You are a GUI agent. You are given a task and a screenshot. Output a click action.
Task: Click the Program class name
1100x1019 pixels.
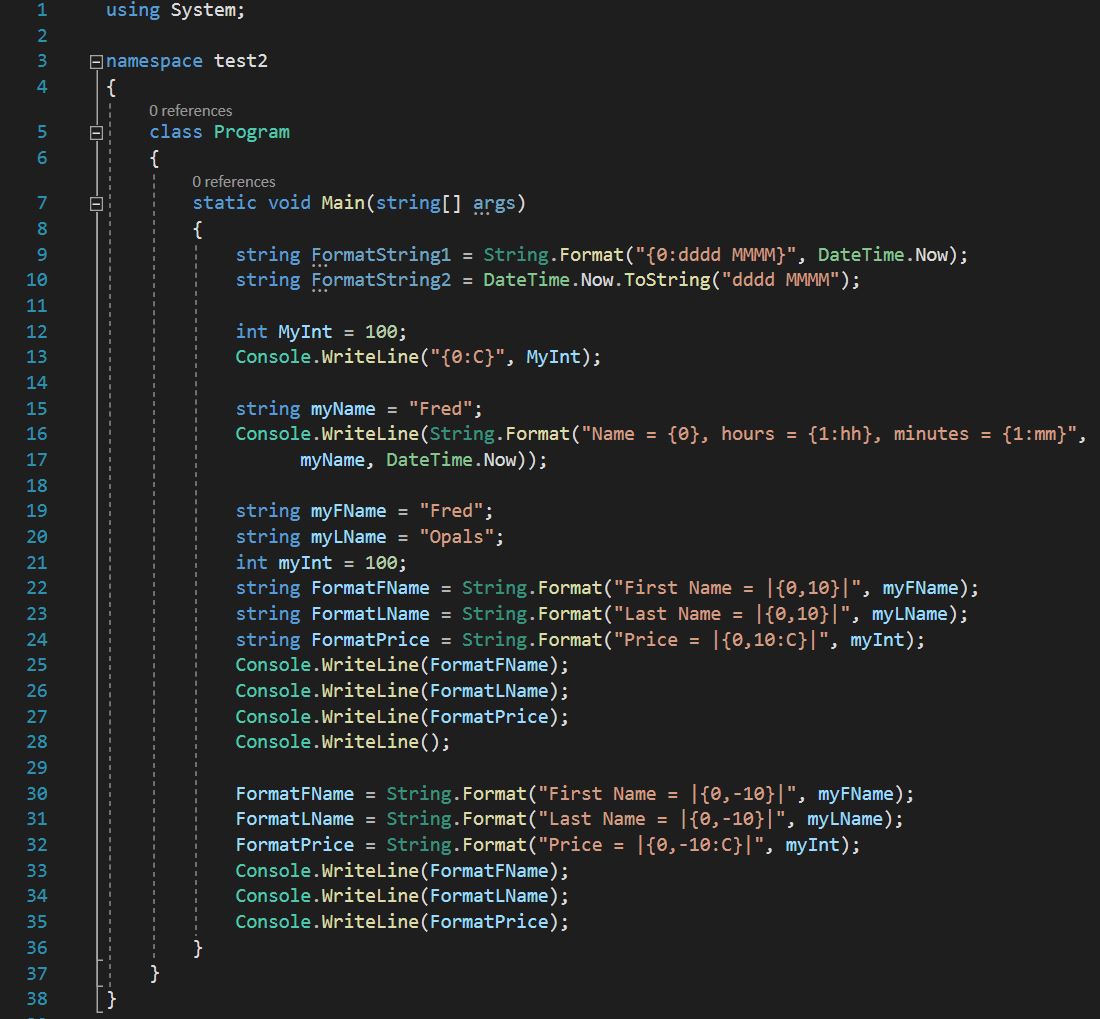point(251,132)
